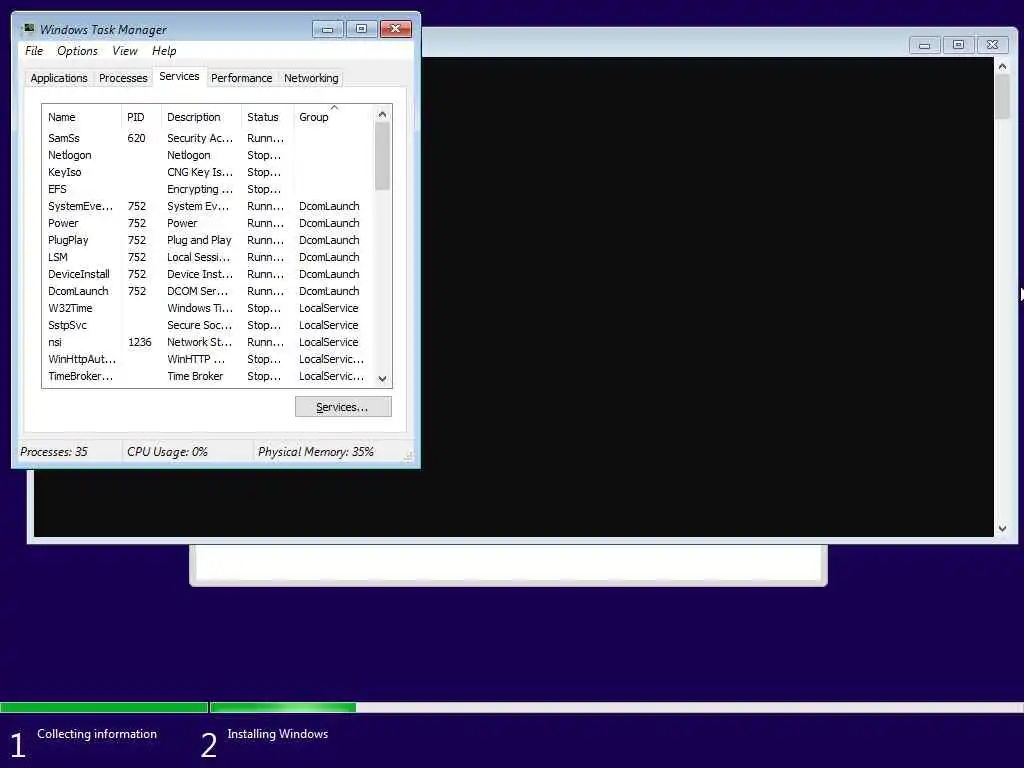Select the EFS service row
This screenshot has width=1024, height=768.
point(209,189)
